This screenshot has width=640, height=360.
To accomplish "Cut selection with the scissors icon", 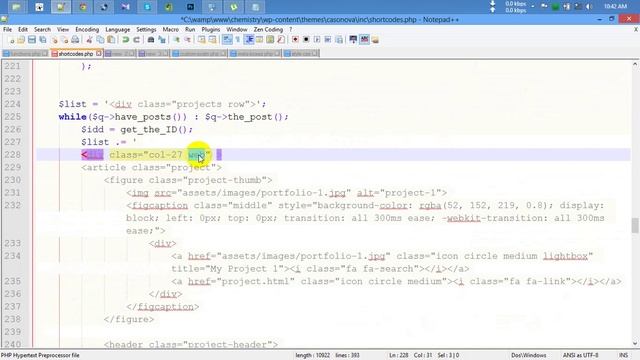I will [x=89, y=40].
